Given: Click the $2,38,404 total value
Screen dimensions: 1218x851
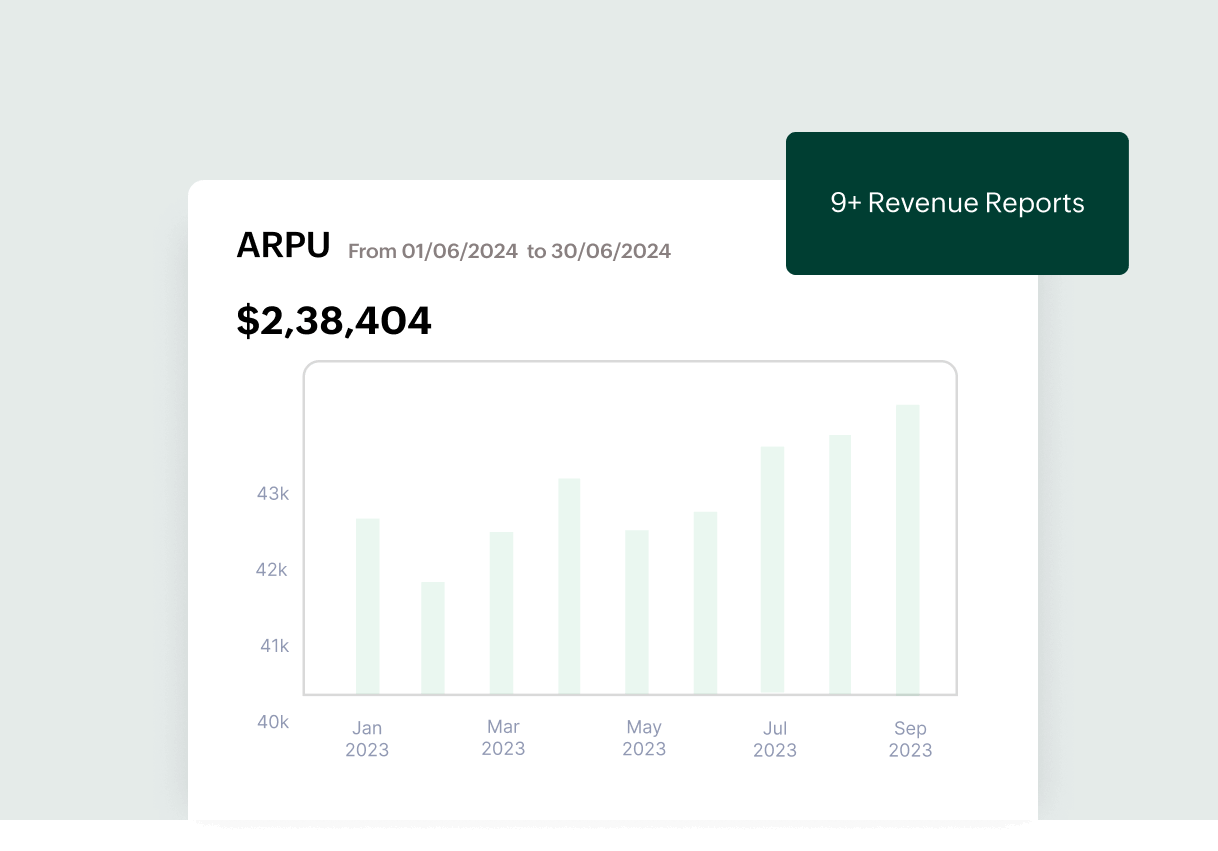Looking at the screenshot, I should (x=333, y=320).
